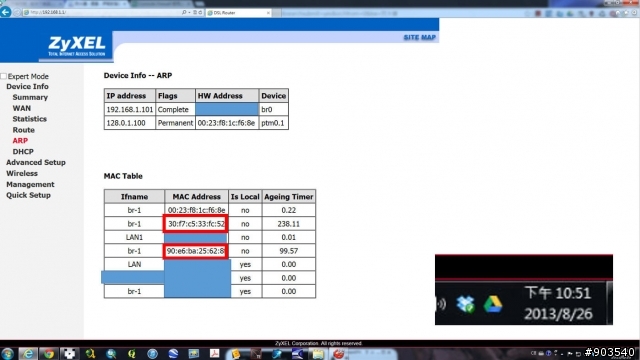The height and width of the screenshot is (360, 640).
Task: Go to the Statistics page
Action: (x=29, y=119)
